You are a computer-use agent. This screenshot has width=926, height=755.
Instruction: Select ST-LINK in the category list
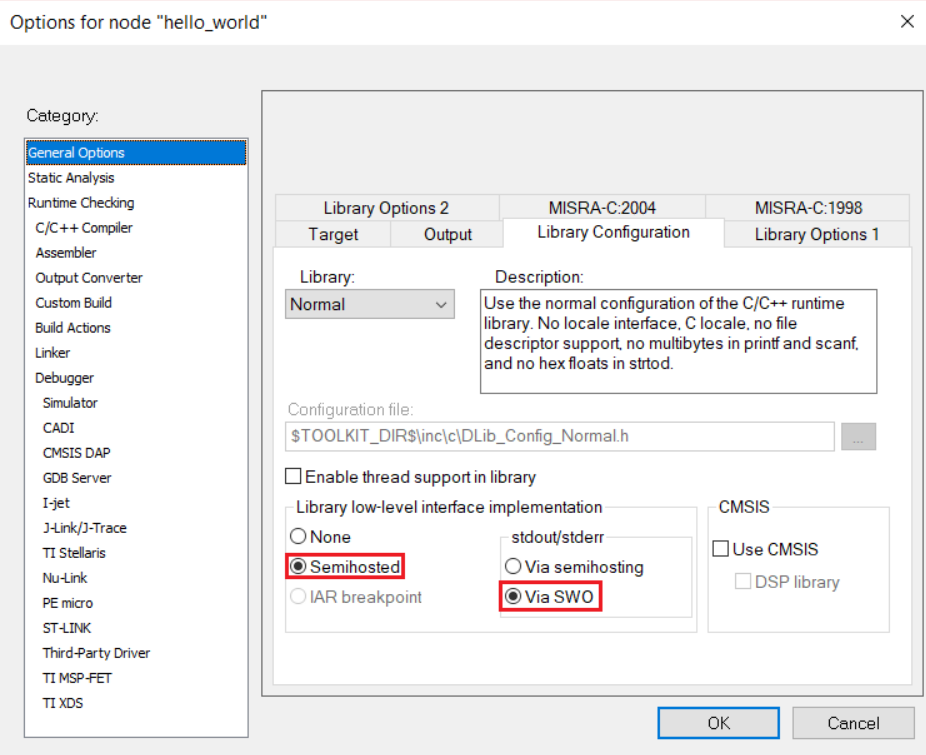(68, 628)
